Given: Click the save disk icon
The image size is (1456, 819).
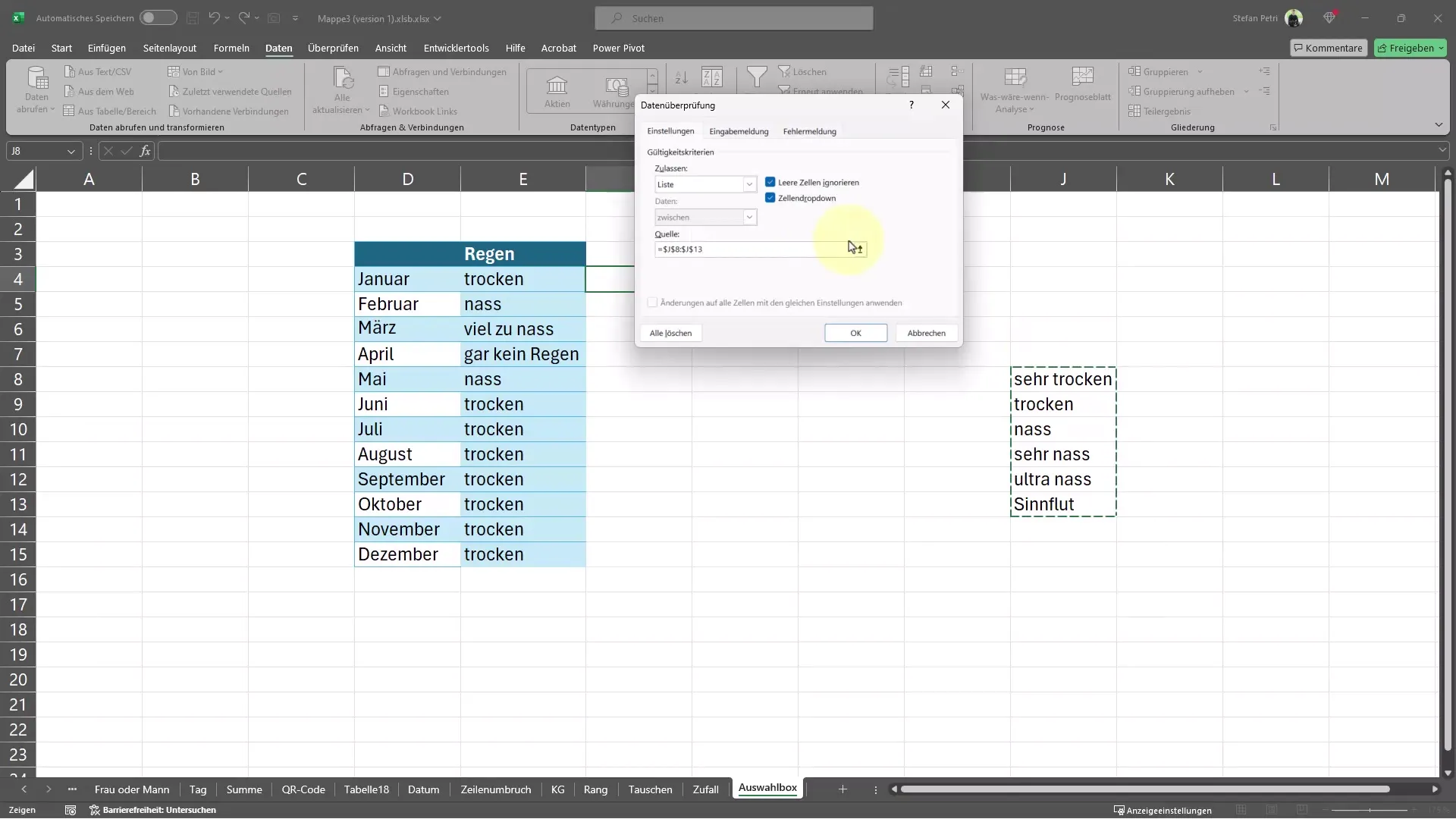Looking at the screenshot, I should pyautogui.click(x=193, y=17).
